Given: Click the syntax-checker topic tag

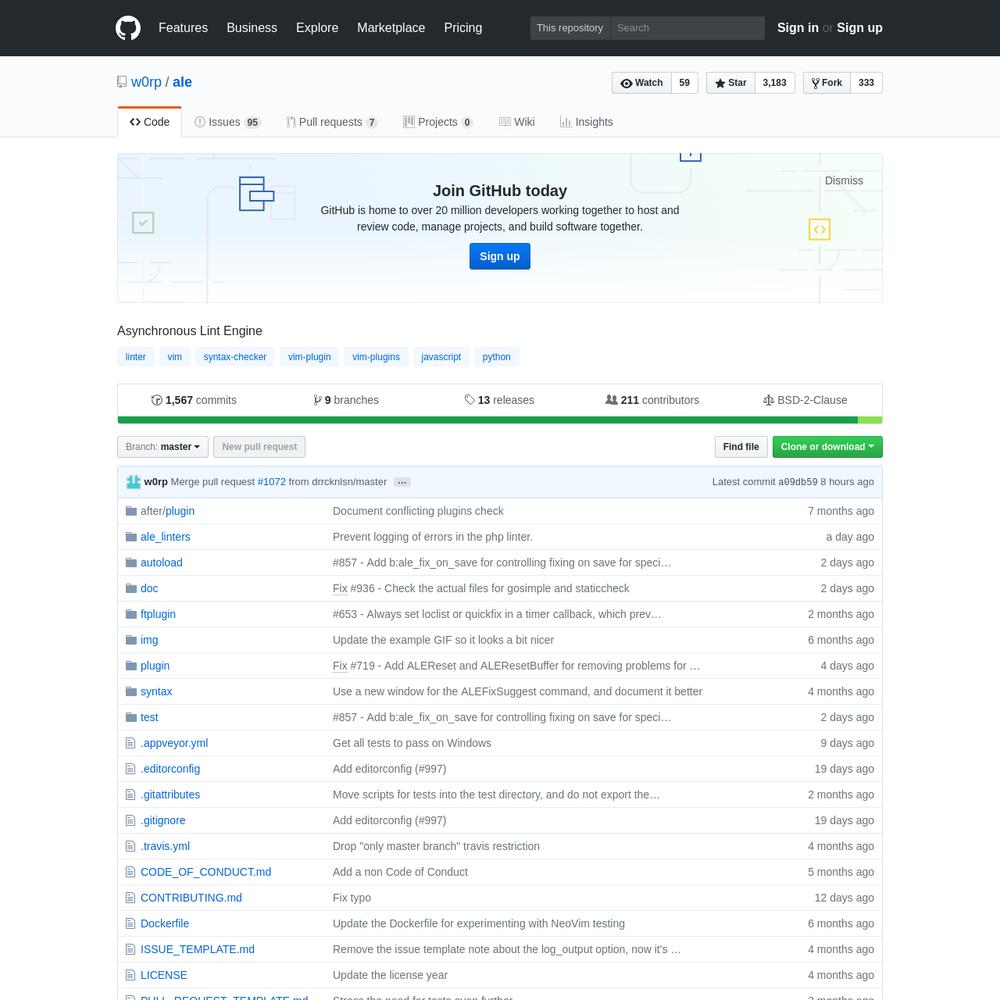Looking at the screenshot, I should (x=235, y=357).
